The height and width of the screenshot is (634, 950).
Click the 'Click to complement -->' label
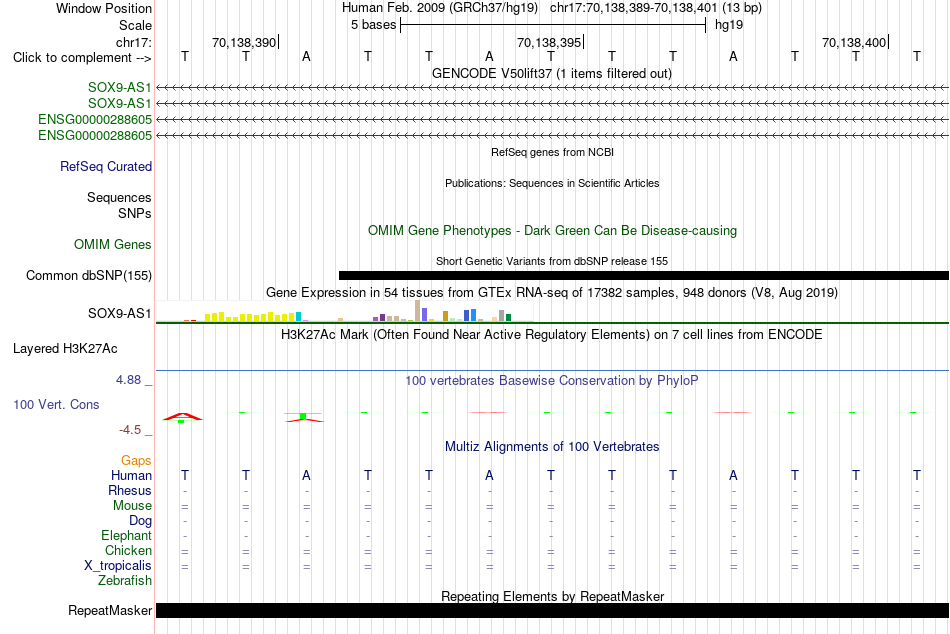(x=82, y=58)
